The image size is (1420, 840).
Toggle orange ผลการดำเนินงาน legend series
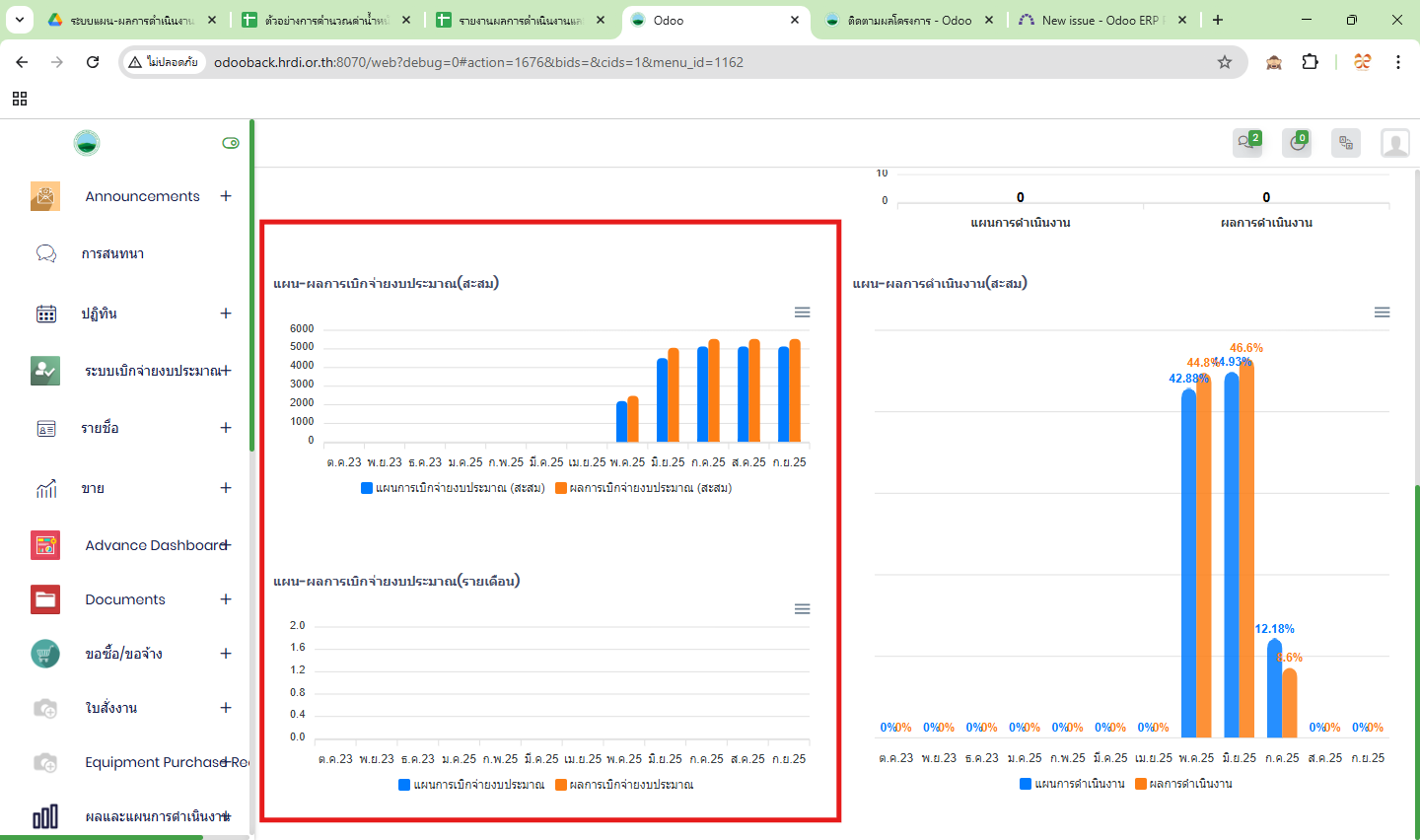[1141, 784]
